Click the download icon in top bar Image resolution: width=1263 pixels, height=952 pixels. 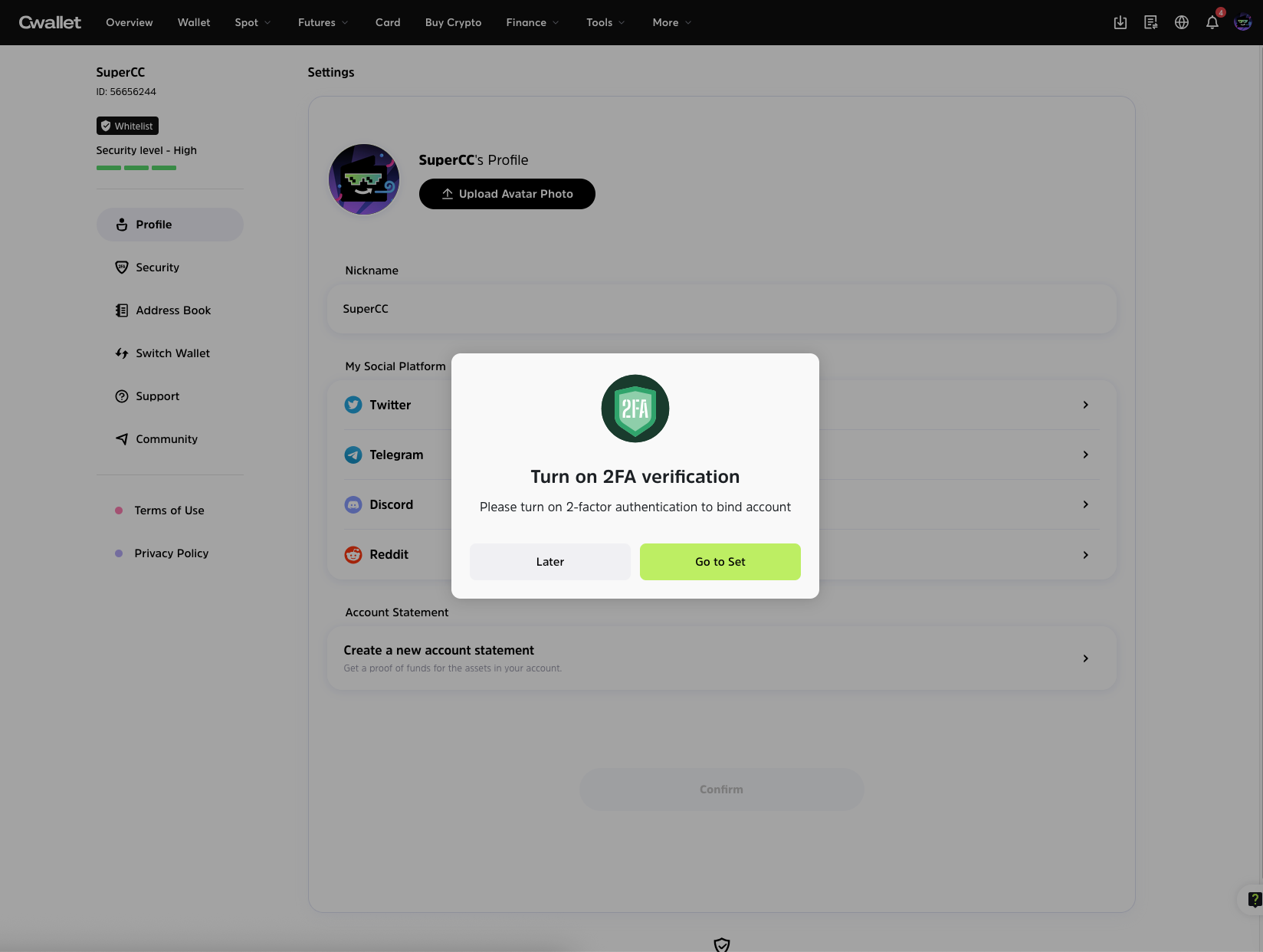tap(1120, 22)
